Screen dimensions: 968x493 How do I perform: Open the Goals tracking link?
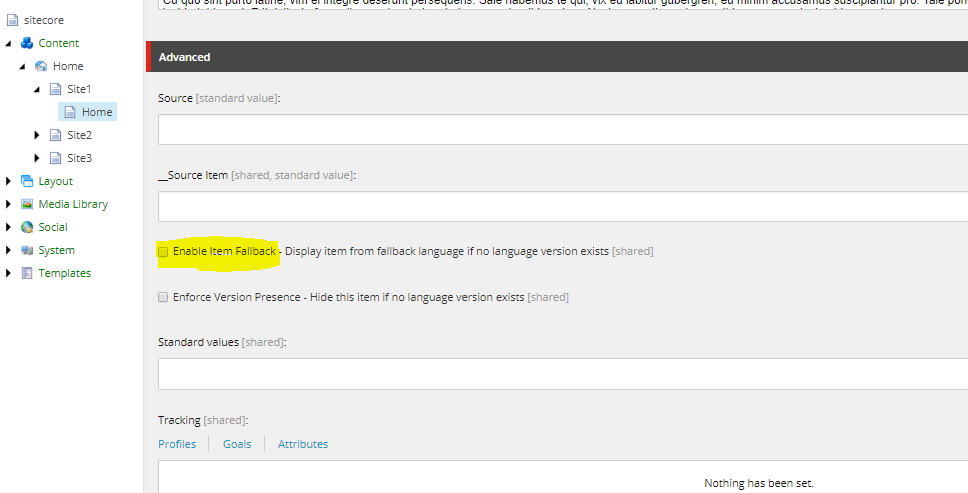coord(237,444)
